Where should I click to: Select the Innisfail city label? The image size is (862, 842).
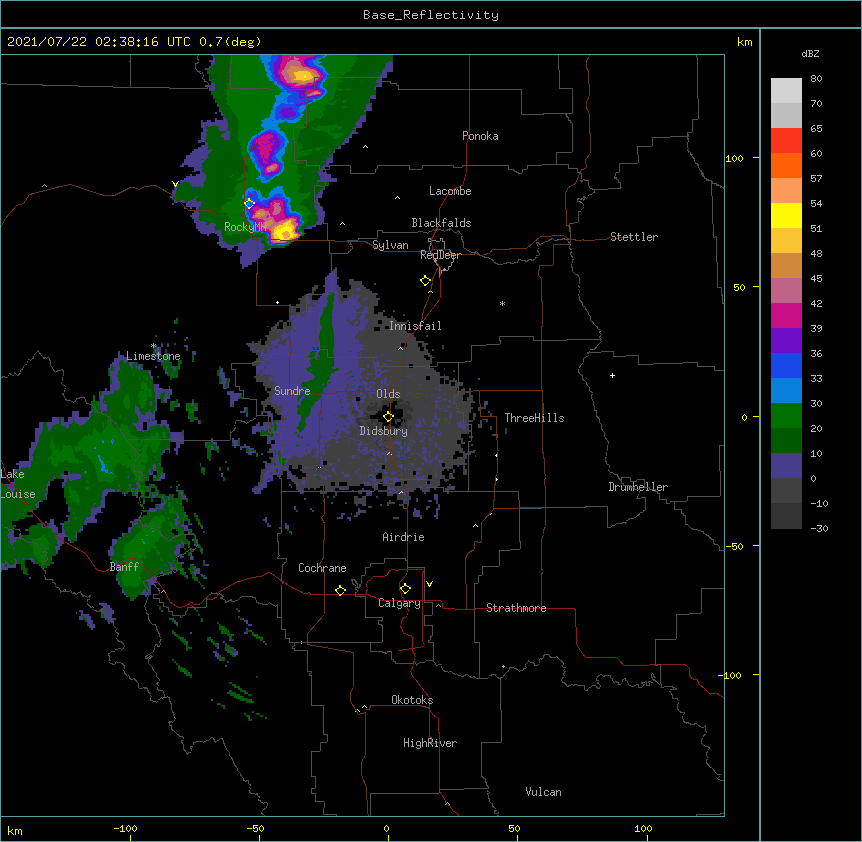415,326
